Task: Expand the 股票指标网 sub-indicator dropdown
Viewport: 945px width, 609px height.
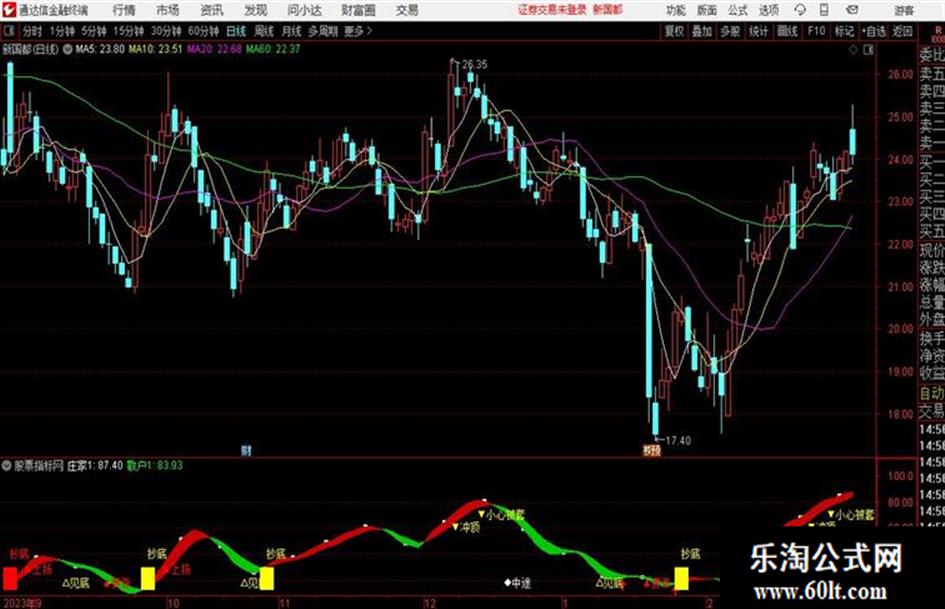Action: click(x=7, y=465)
